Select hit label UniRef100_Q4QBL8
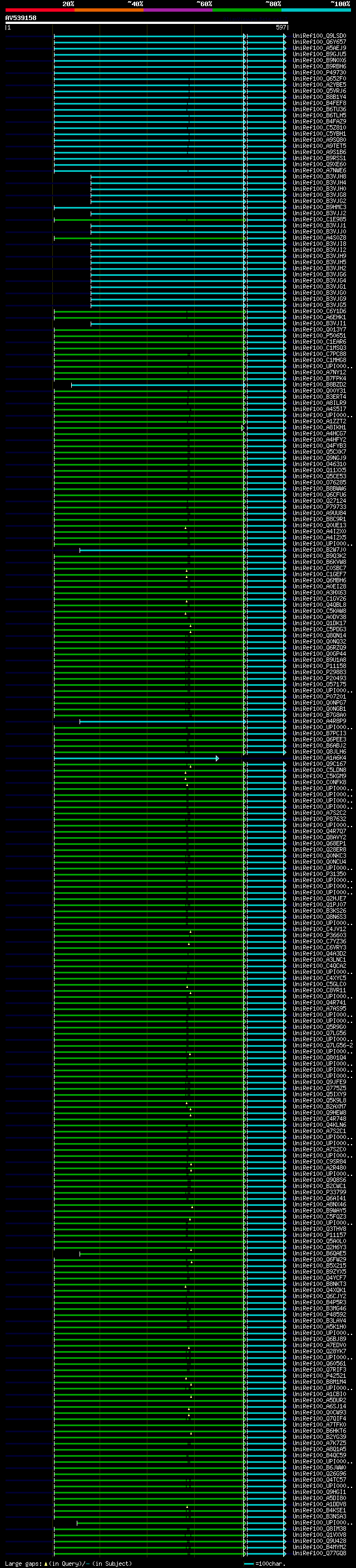Screen dimensions: 356x1568 coord(319,605)
